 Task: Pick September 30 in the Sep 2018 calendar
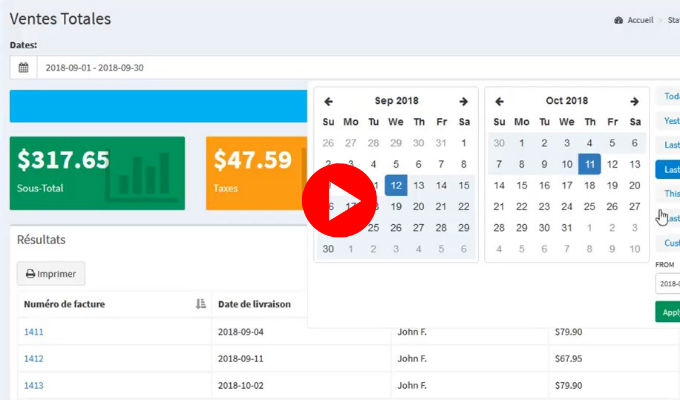tap(328, 249)
